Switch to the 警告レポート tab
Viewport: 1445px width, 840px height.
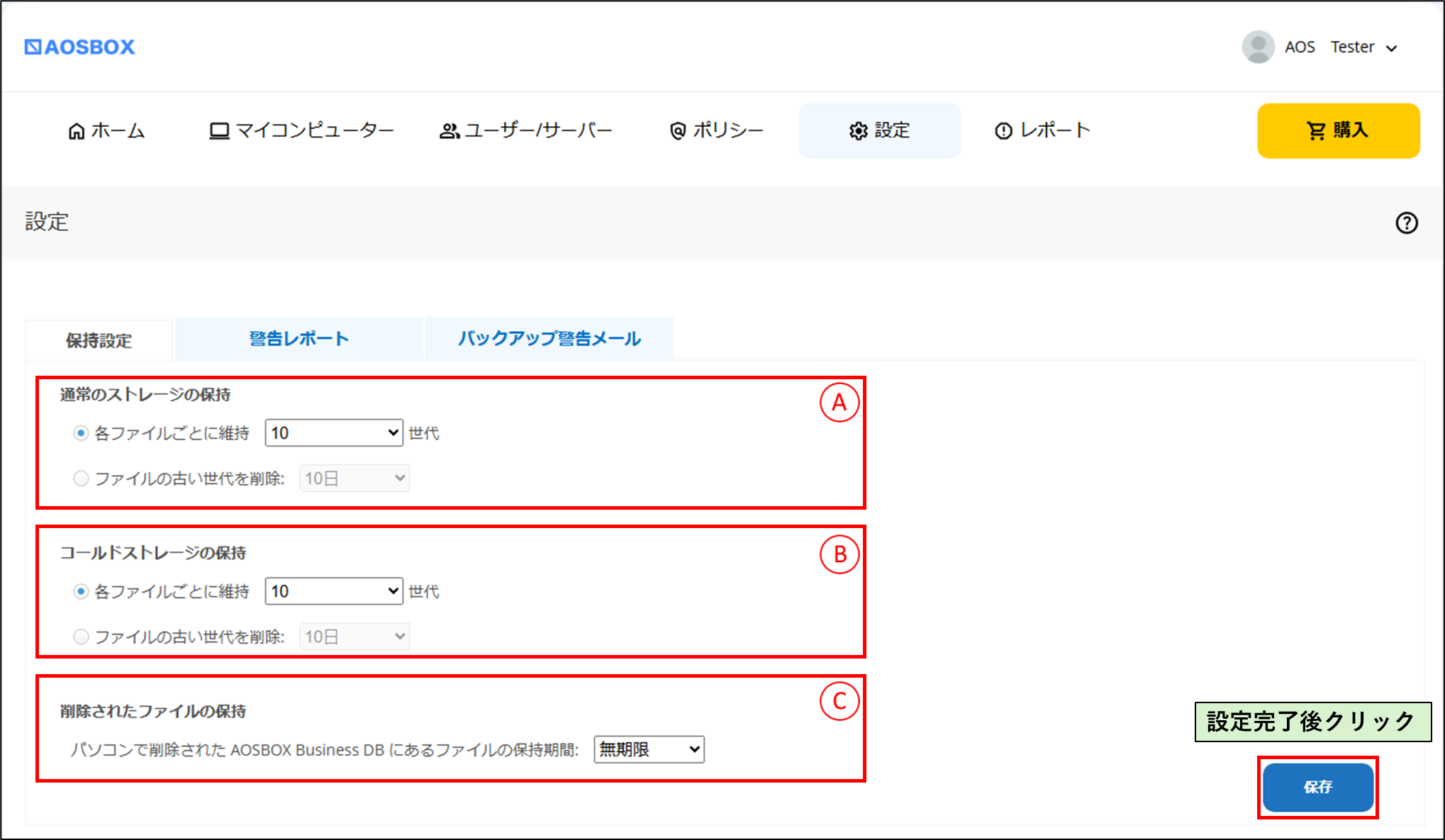click(299, 338)
